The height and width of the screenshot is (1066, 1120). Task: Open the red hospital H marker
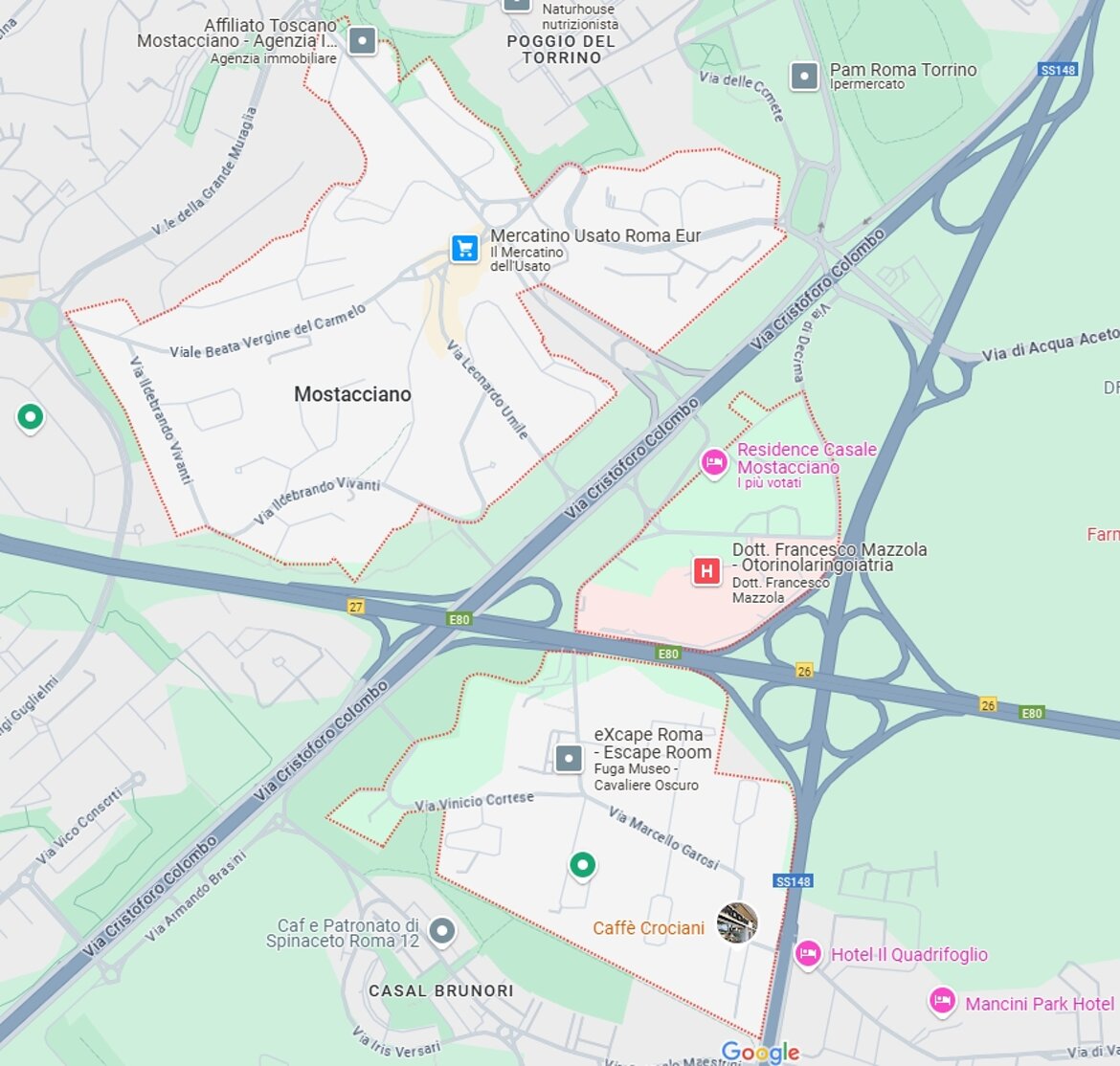(x=706, y=571)
